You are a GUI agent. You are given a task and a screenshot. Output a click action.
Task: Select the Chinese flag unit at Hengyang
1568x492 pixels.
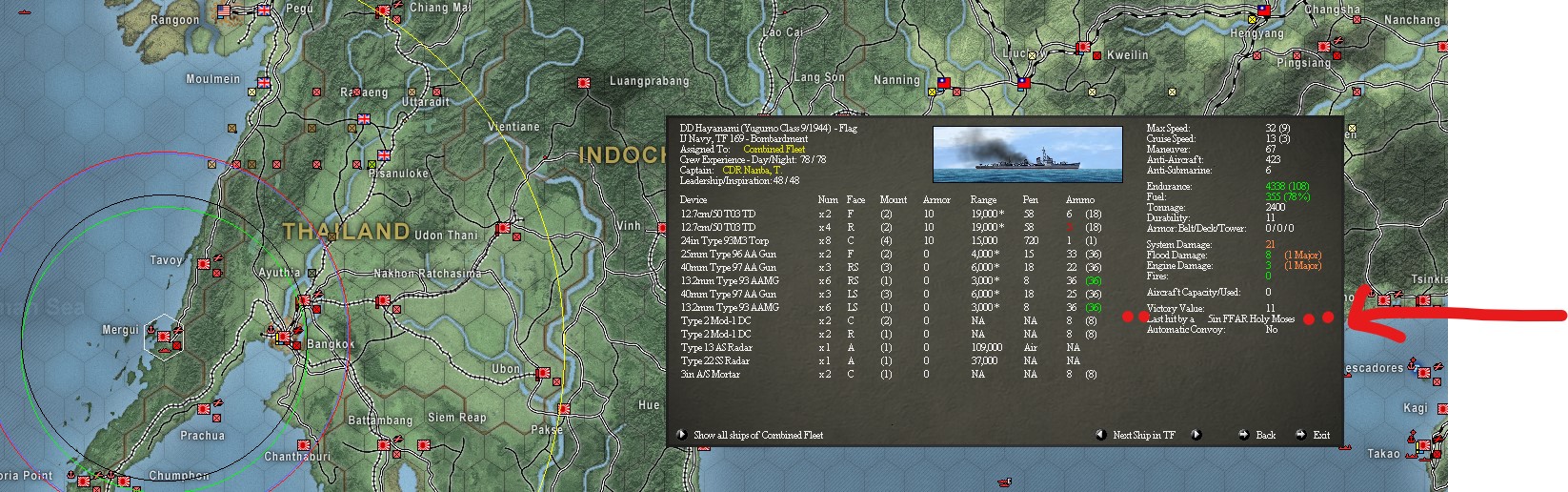point(1263,11)
